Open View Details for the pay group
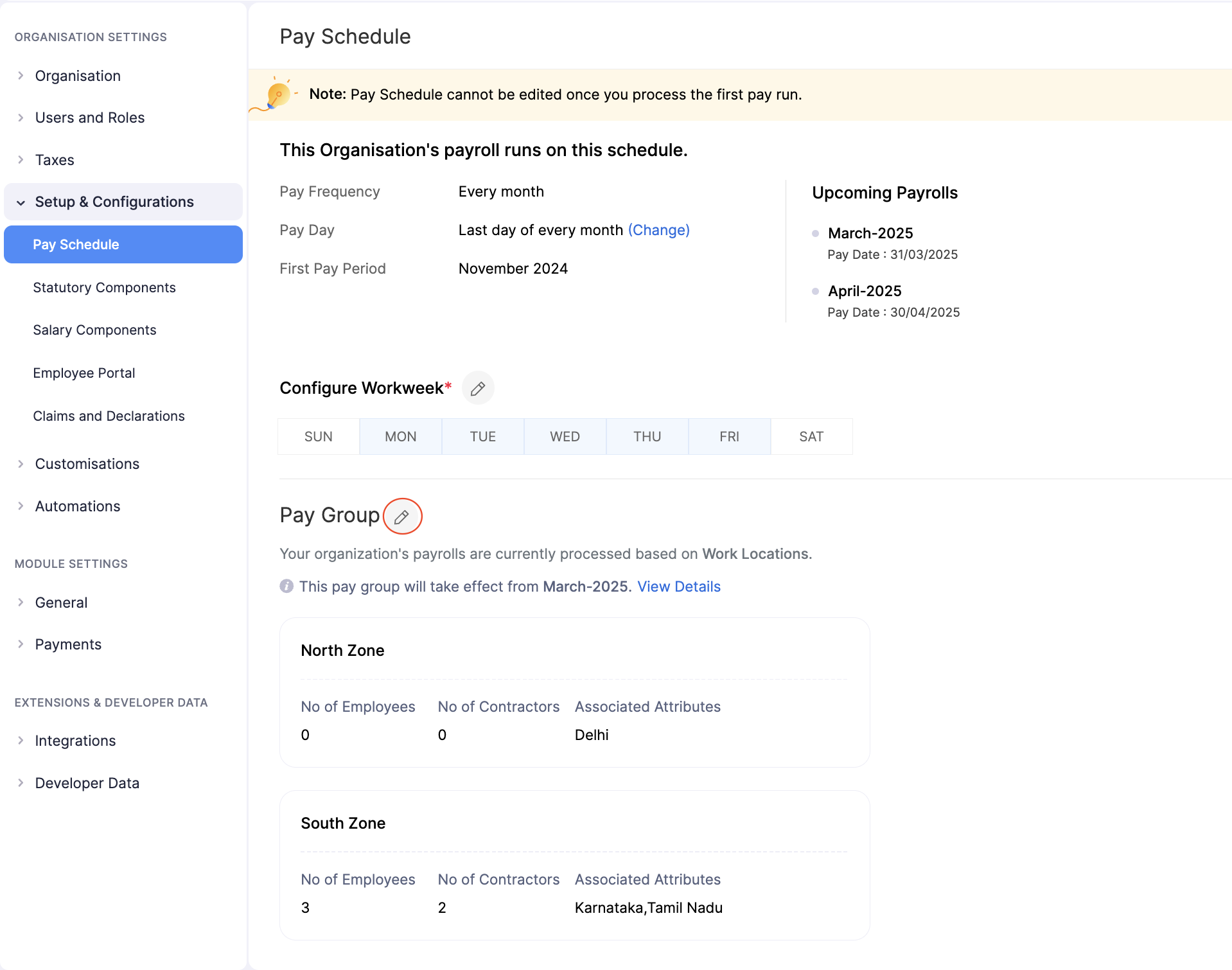This screenshot has width=1232, height=970. click(679, 586)
